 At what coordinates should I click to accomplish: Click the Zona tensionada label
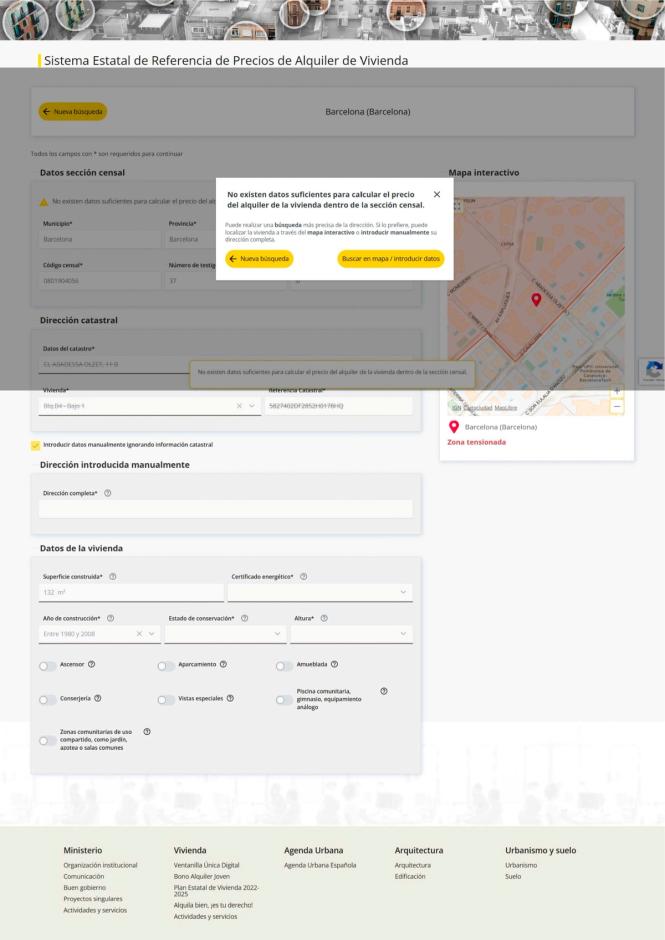[x=476, y=442]
